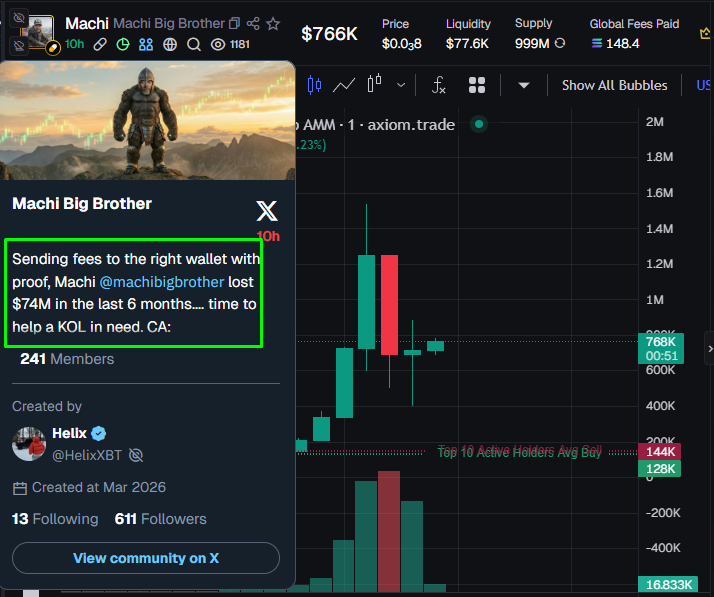
Task: Click View community on X button
Action: click(146, 558)
